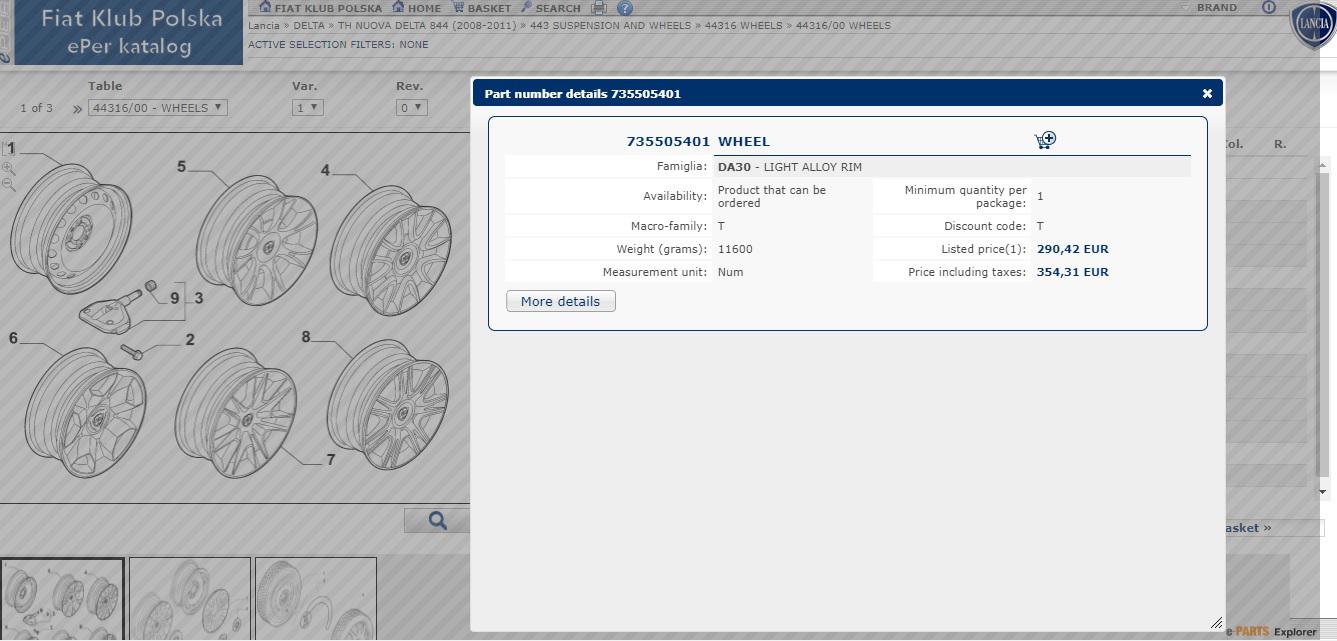
Task: Open the Search menu item
Action: click(x=550, y=7)
